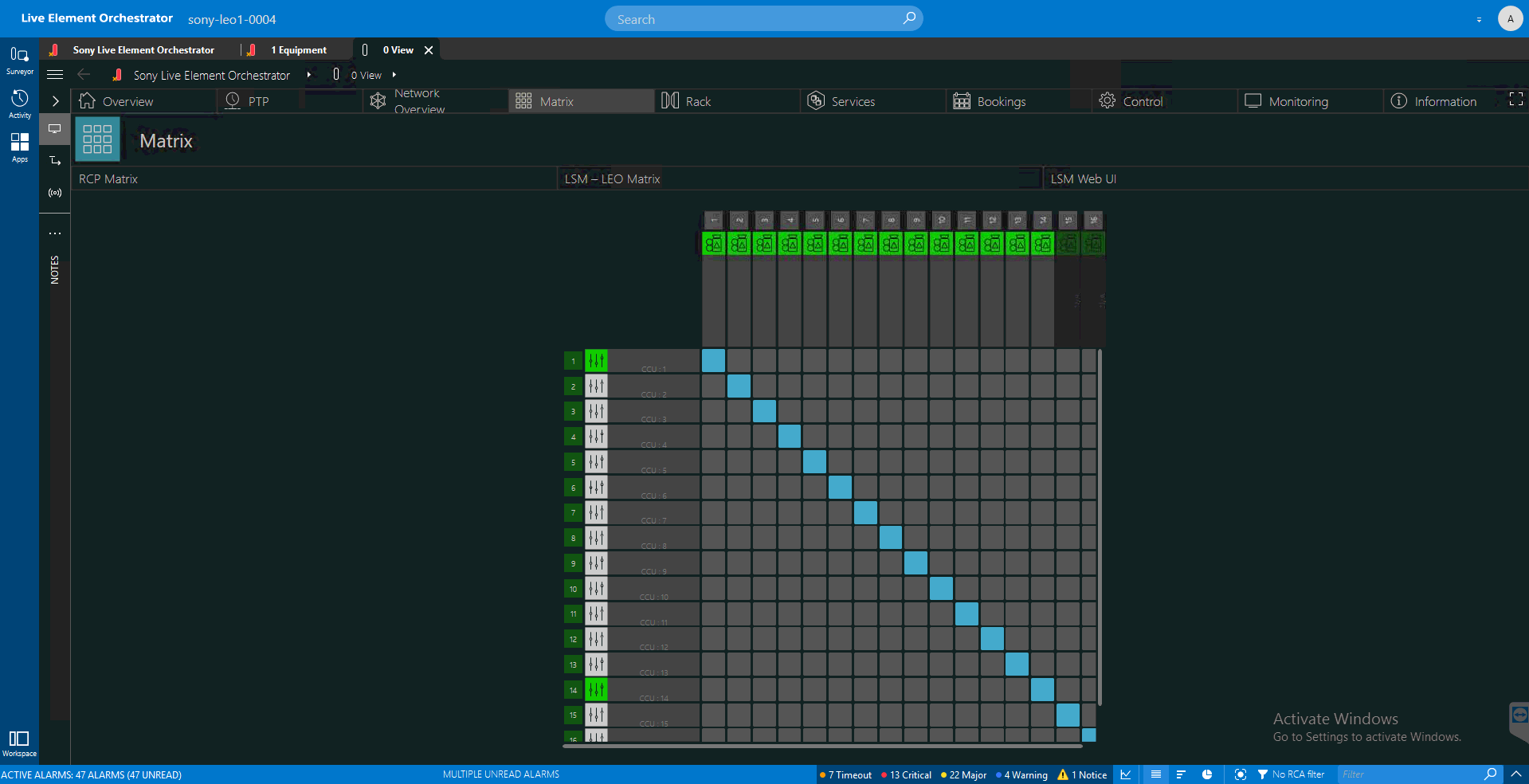The width and height of the screenshot is (1529, 784).
Task: Filter alarms by 22 Major
Action: (x=964, y=774)
